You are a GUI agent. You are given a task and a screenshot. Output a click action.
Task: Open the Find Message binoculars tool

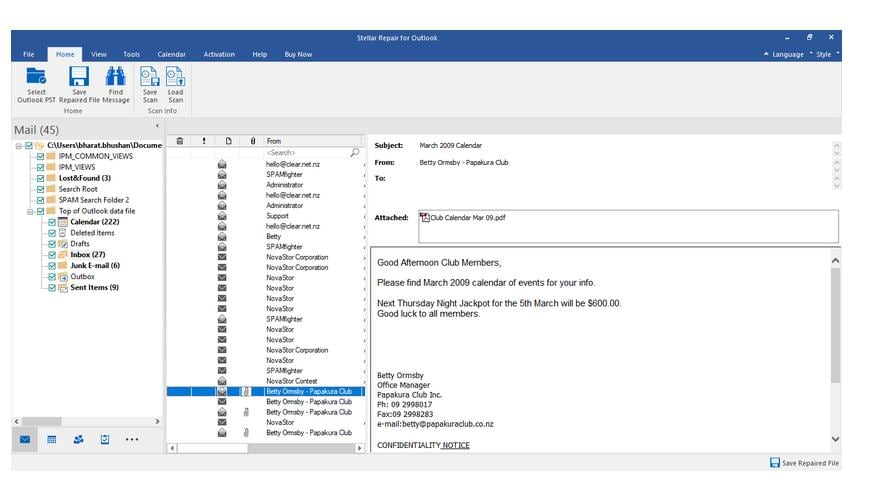tap(116, 76)
